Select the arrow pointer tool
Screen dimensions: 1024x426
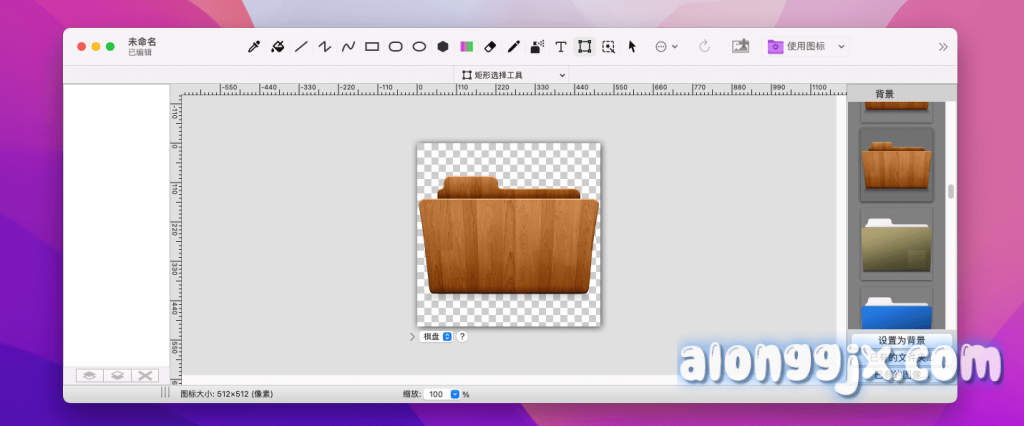[632, 46]
